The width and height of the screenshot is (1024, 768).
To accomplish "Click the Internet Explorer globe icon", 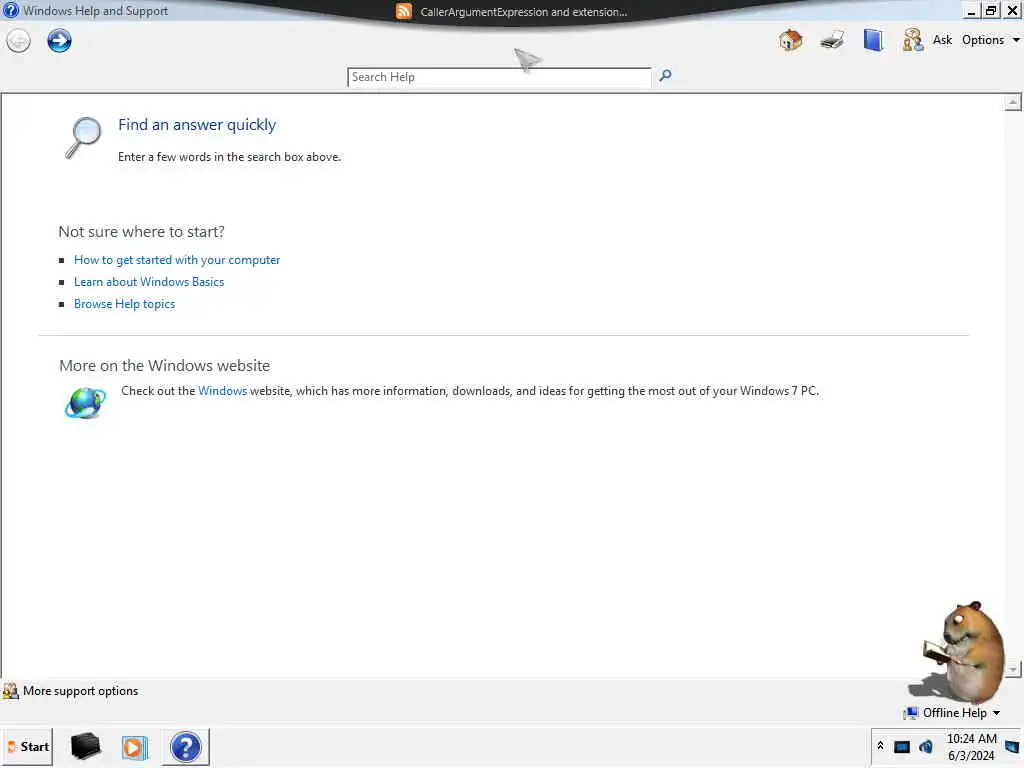I will 85,402.
